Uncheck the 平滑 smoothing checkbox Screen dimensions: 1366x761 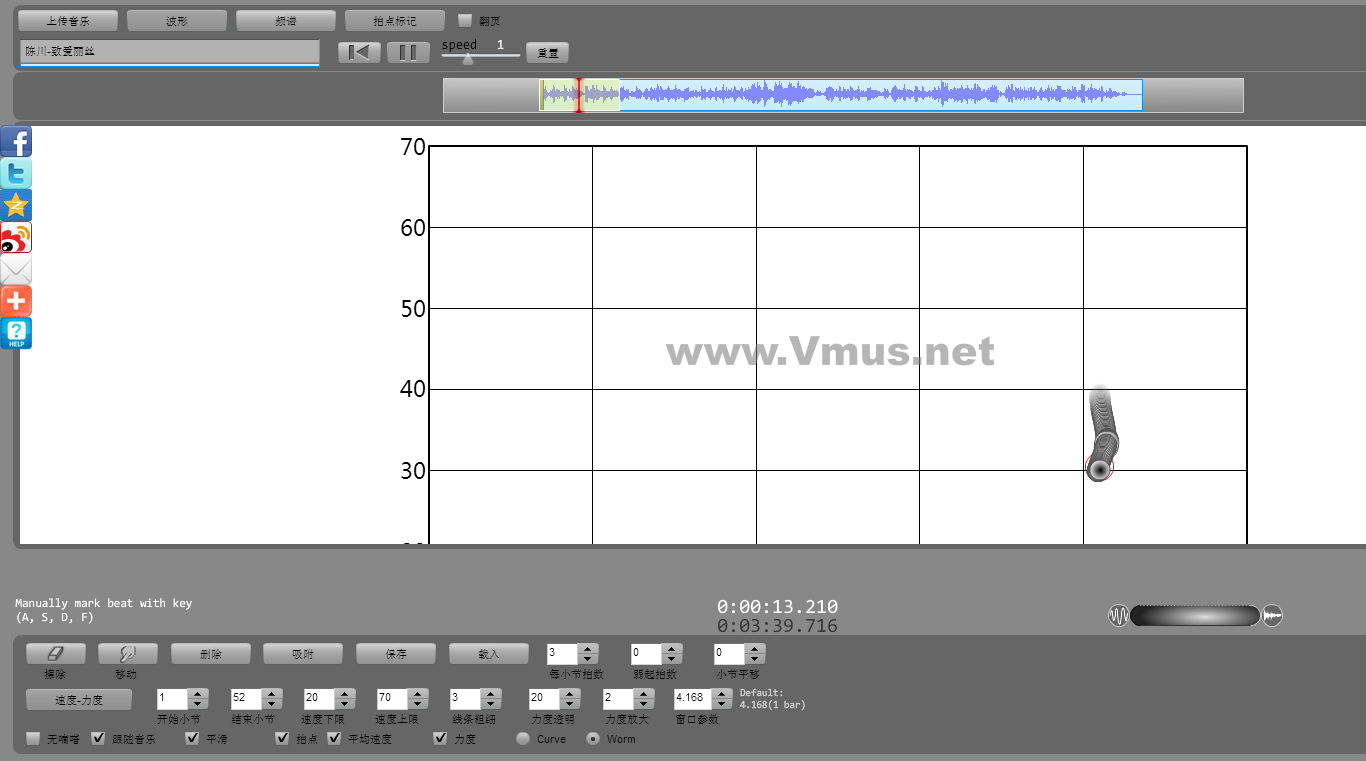[x=192, y=739]
